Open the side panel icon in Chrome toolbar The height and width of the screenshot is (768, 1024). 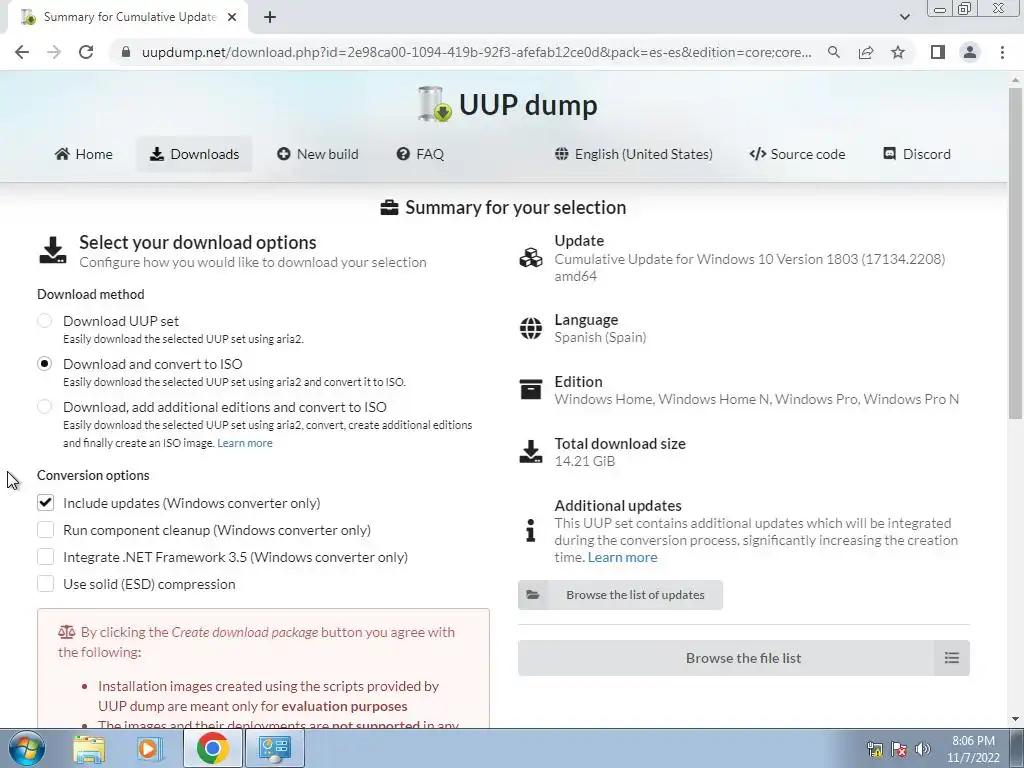click(938, 52)
